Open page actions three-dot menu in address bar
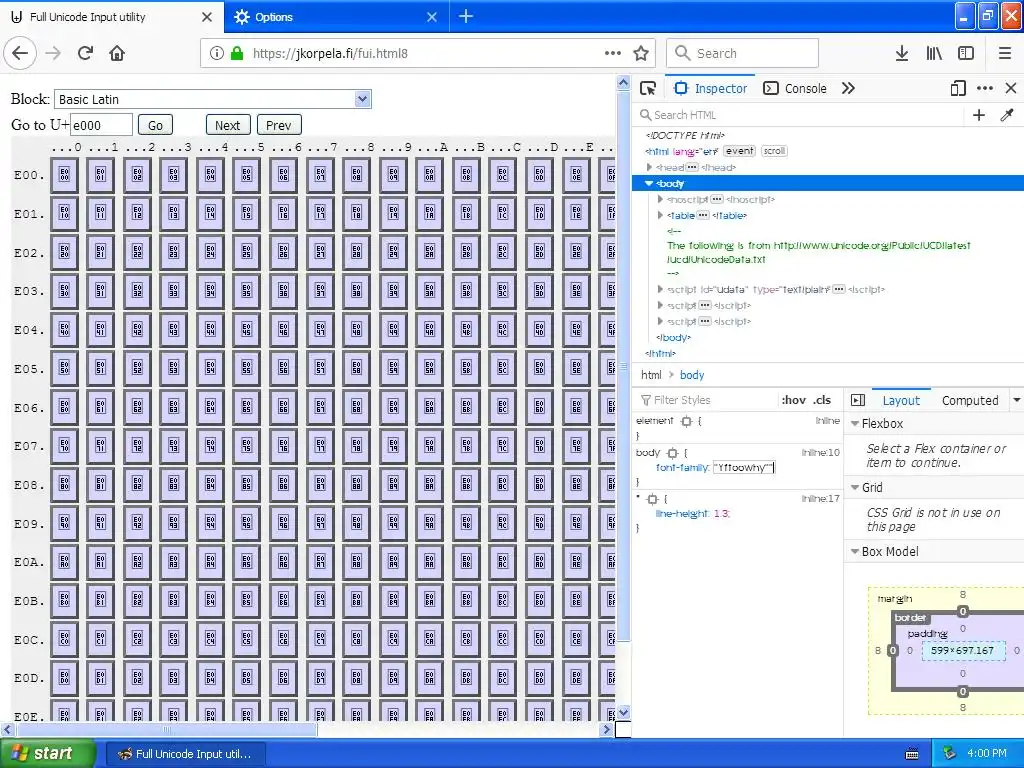Screen dimensions: 1024x768 click(613, 54)
